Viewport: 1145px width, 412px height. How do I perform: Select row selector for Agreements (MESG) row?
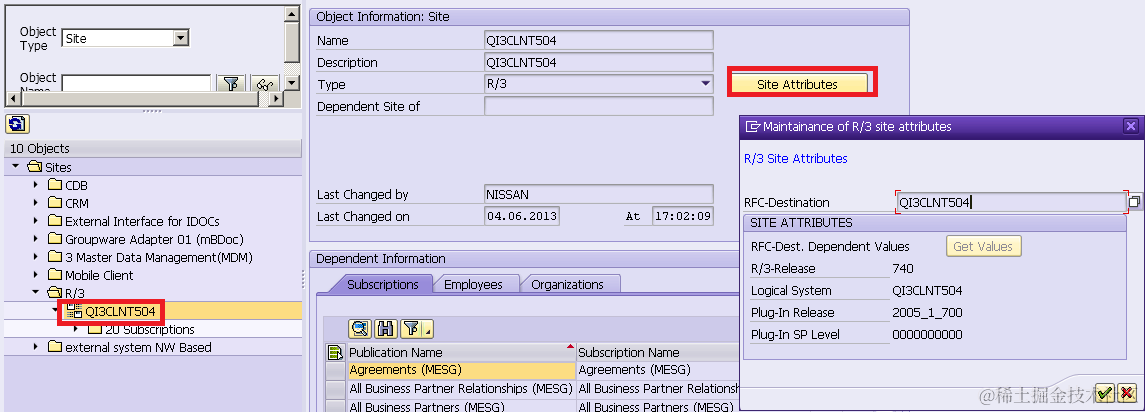pyautogui.click(x=335, y=370)
